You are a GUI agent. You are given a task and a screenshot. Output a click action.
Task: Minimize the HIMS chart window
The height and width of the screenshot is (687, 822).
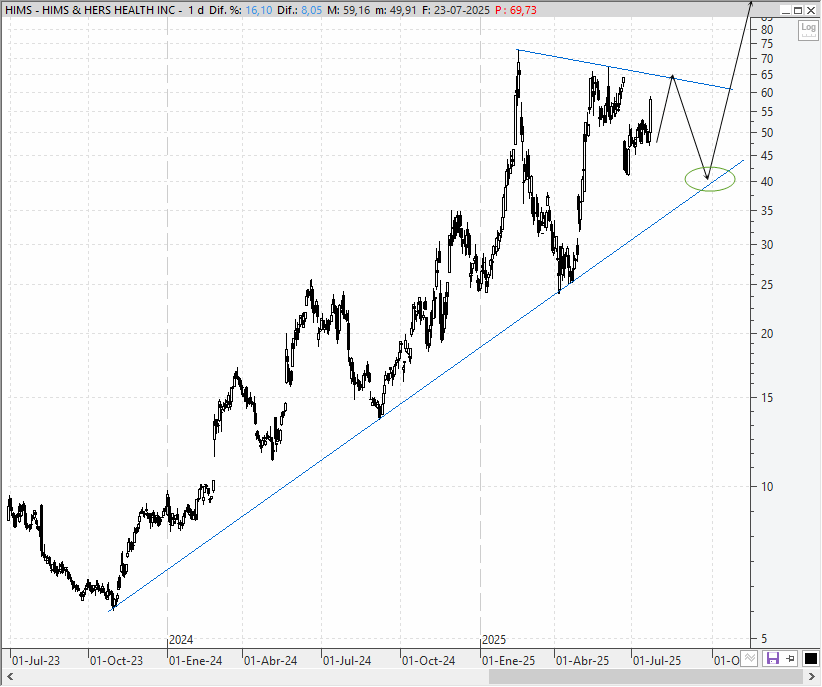pyautogui.click(x=786, y=10)
